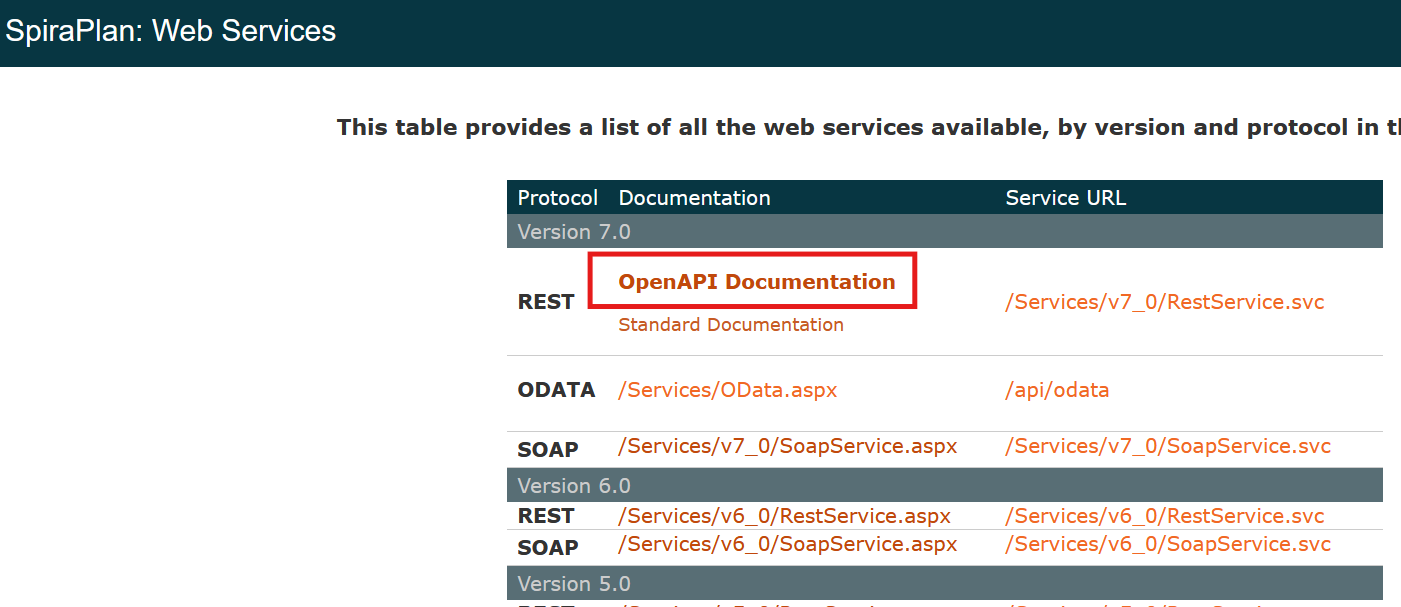Click the Service URL column header
The image size is (1401, 607).
(x=1065, y=198)
